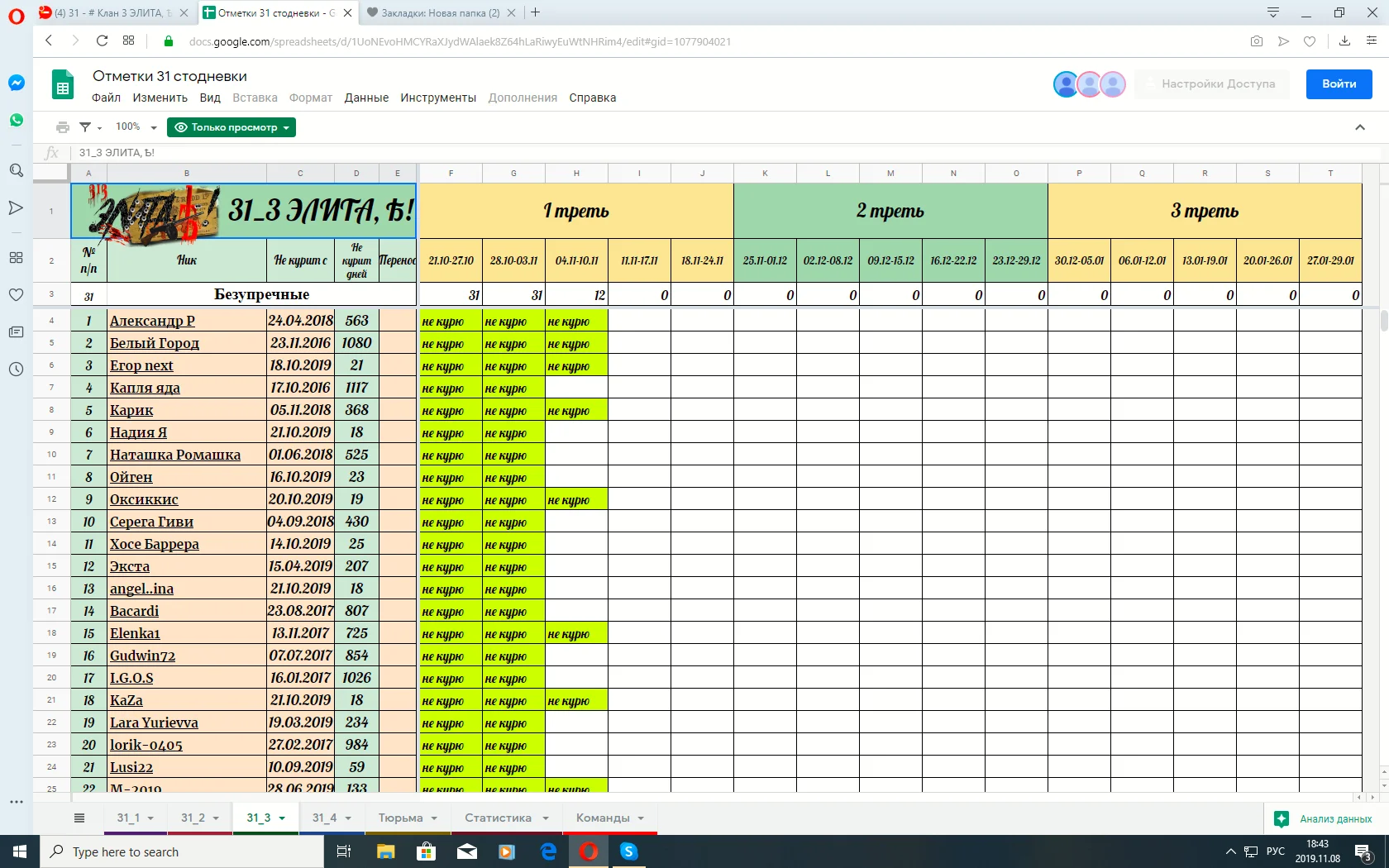
Task: Take a snapshot with the camera icon
Action: click(1257, 41)
